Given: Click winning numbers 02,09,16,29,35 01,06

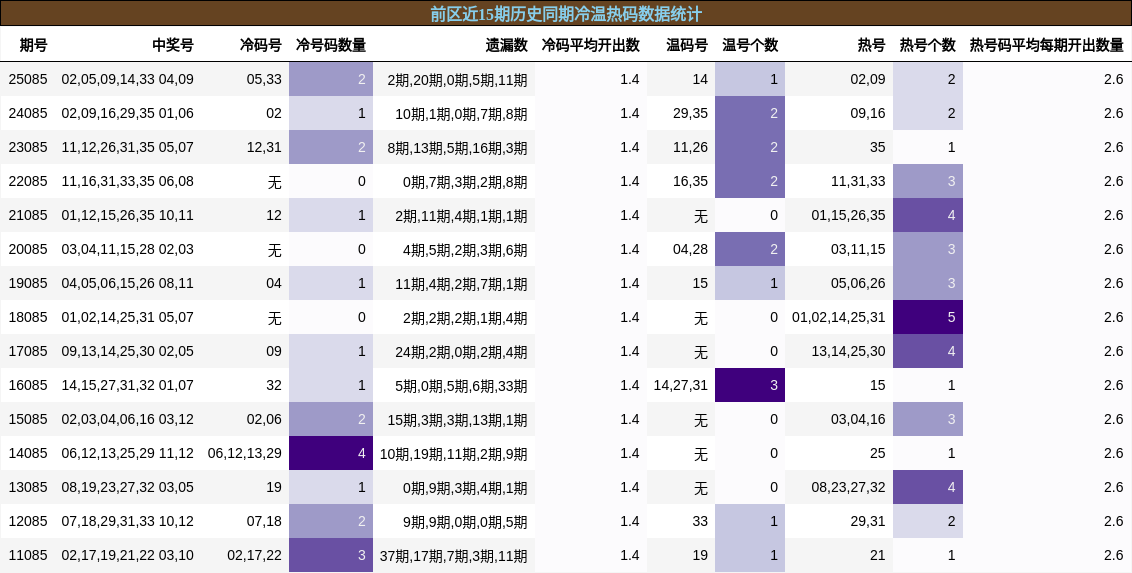Looking at the screenshot, I should (x=128, y=113).
